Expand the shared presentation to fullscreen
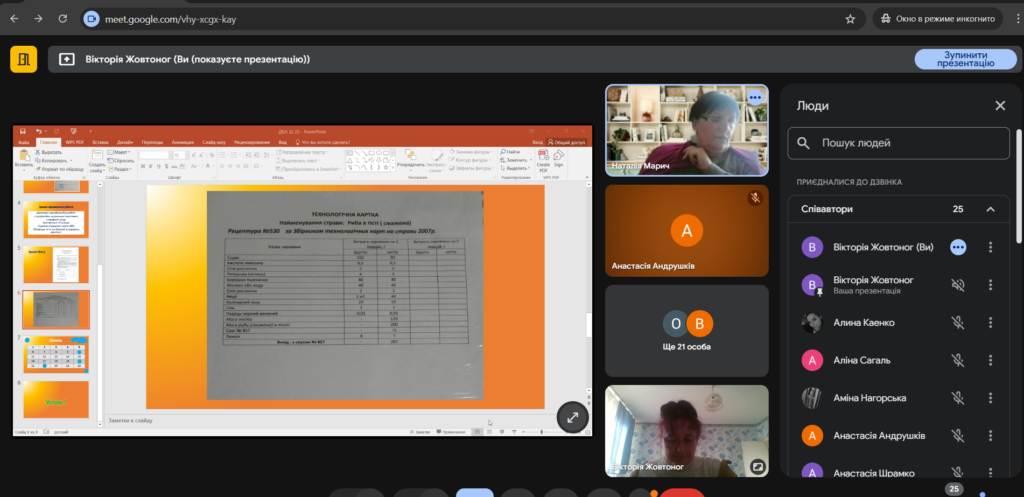 tap(572, 418)
